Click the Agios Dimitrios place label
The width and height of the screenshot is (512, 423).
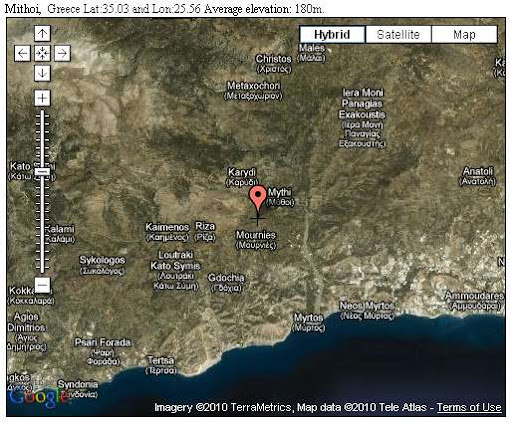point(26,332)
